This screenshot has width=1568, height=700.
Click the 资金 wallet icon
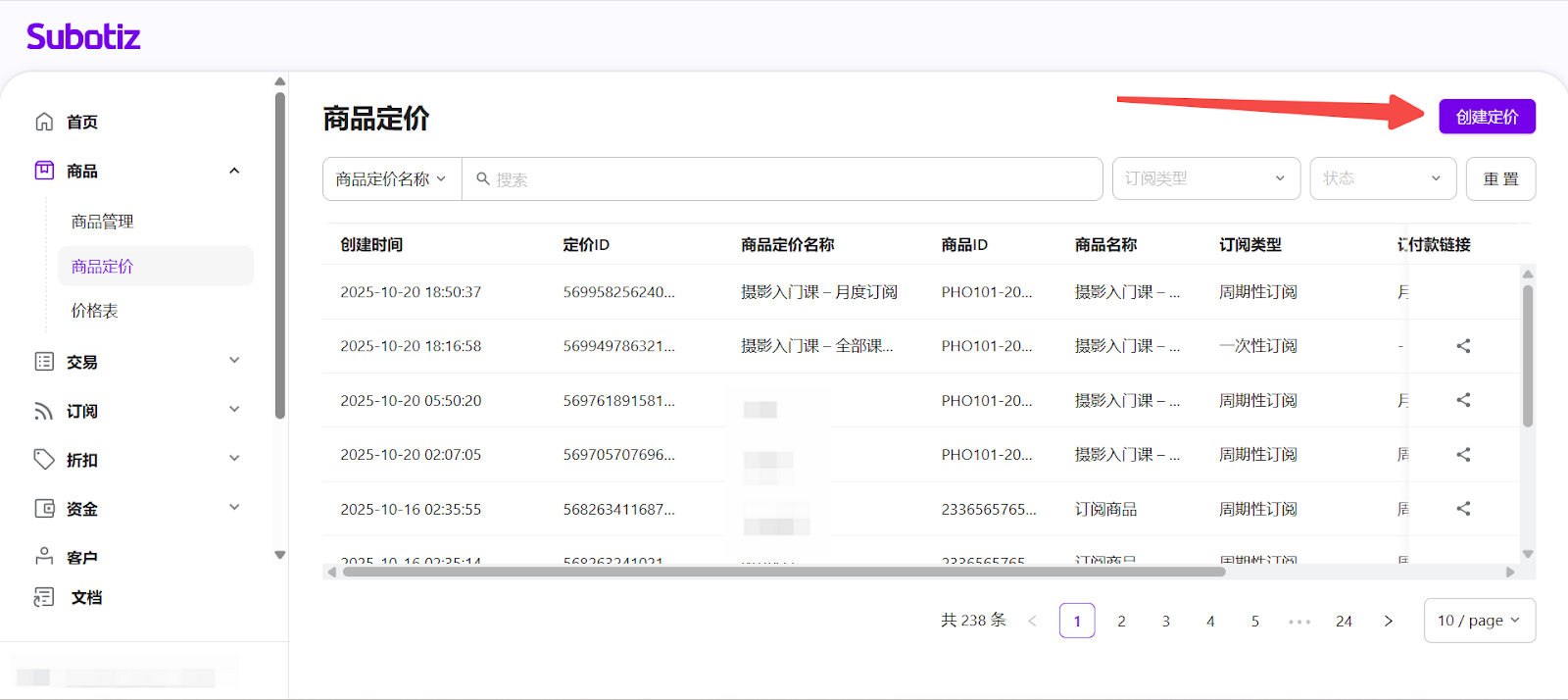pyautogui.click(x=44, y=508)
